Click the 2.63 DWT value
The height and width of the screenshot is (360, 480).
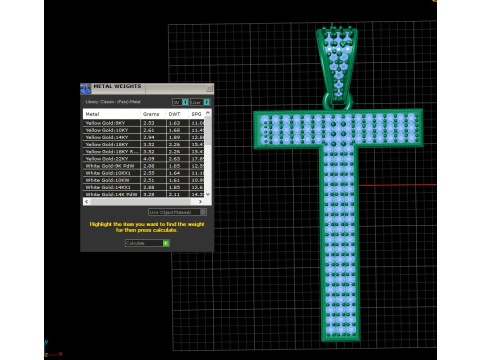(174, 159)
